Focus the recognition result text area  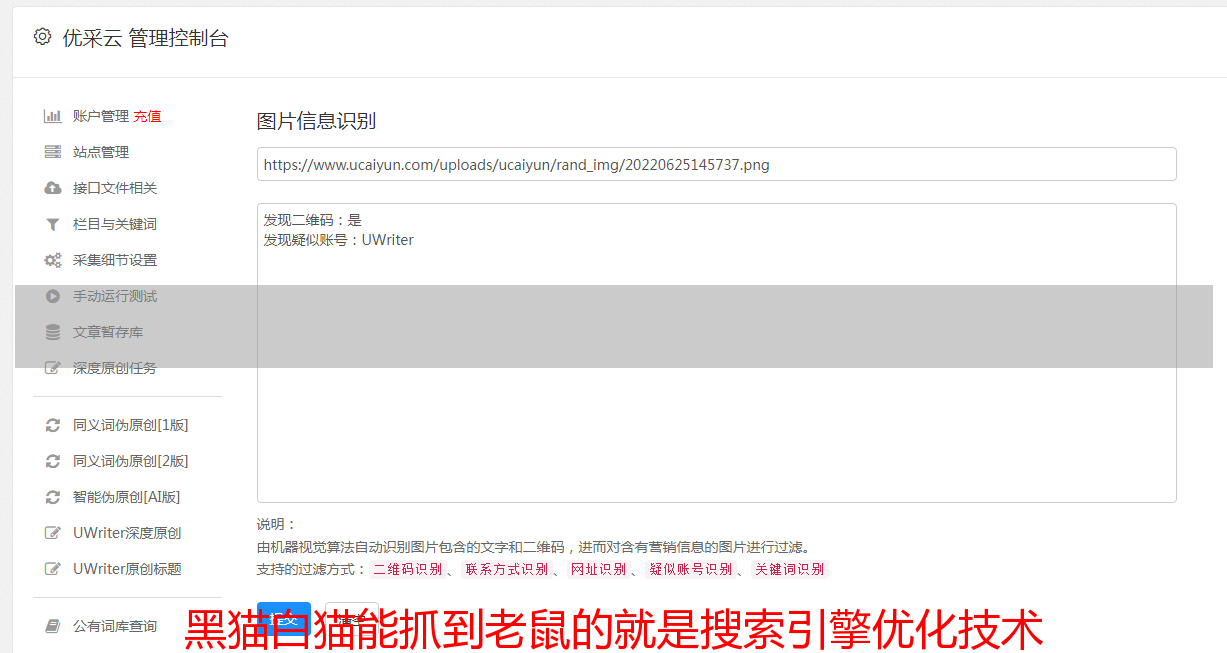click(716, 353)
